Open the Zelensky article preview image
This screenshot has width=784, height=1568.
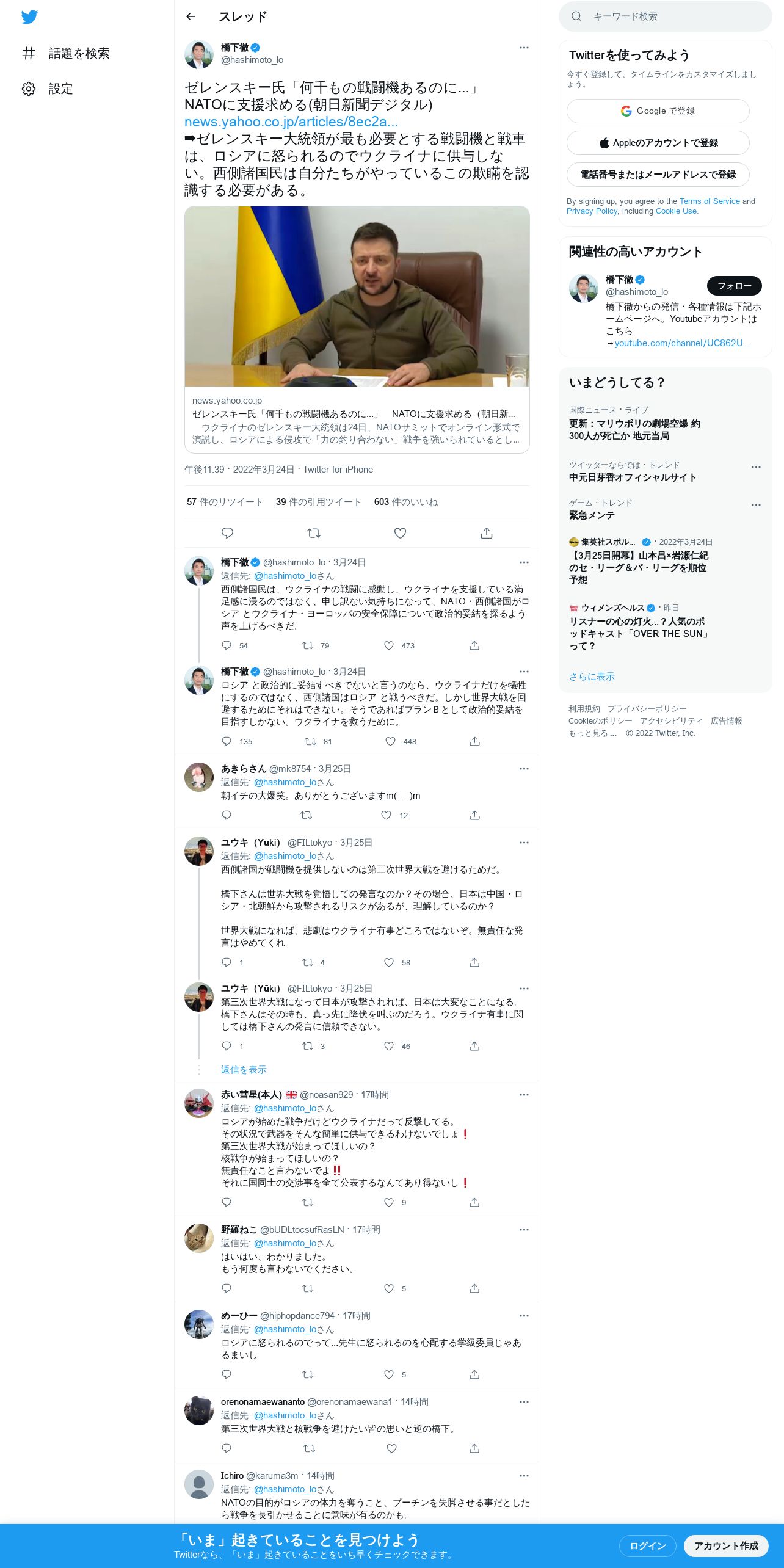click(357, 296)
